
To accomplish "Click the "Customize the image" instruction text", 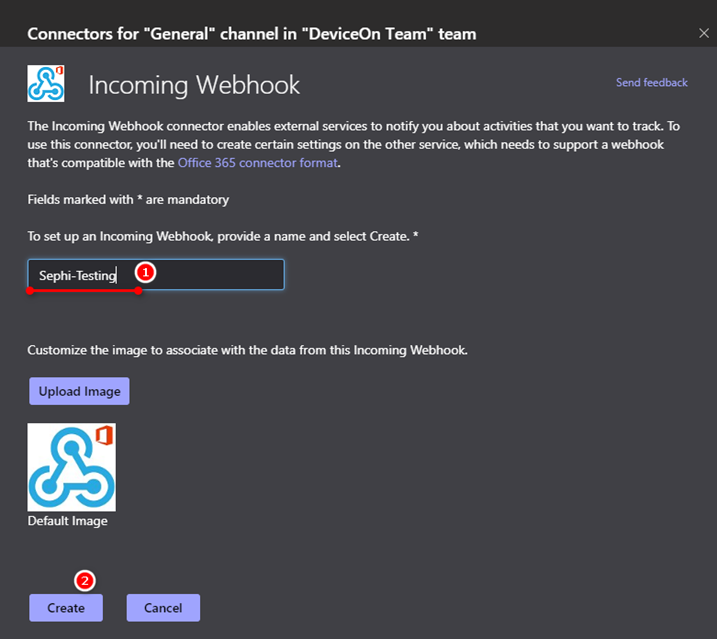I will [247, 351].
